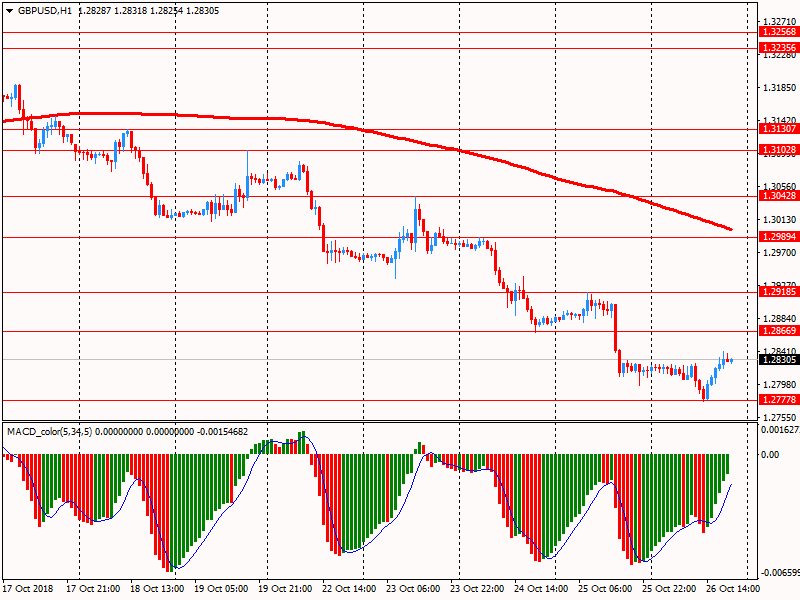800x600 pixels.
Task: Click the 1.27980 price scale value
Action: [780, 384]
